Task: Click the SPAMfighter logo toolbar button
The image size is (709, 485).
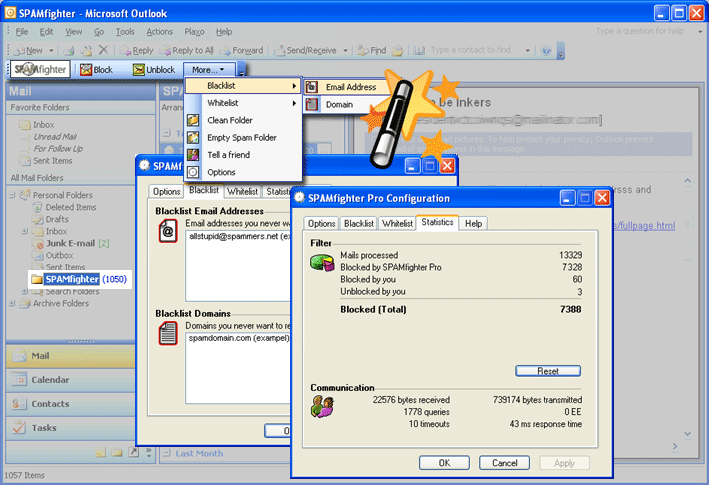Action: (x=40, y=69)
